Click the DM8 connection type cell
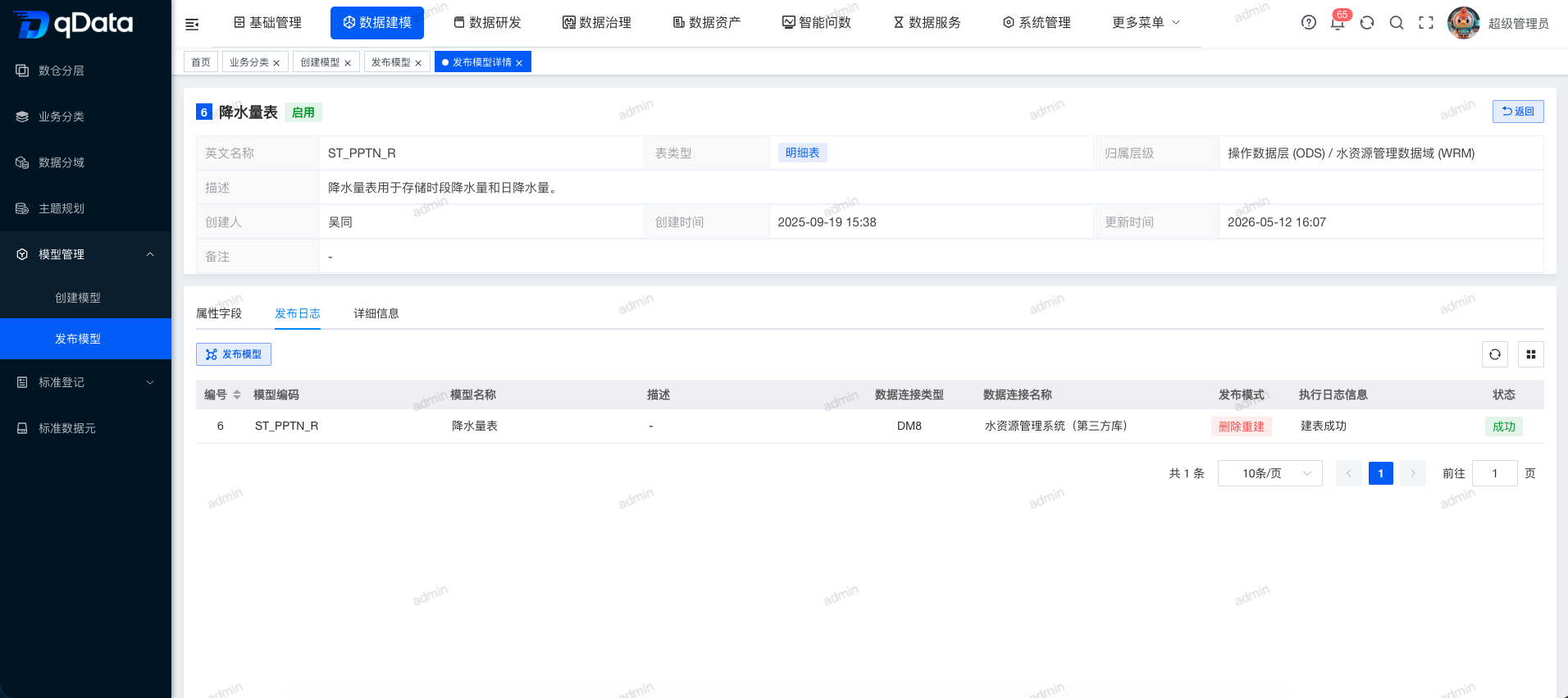 (909, 426)
